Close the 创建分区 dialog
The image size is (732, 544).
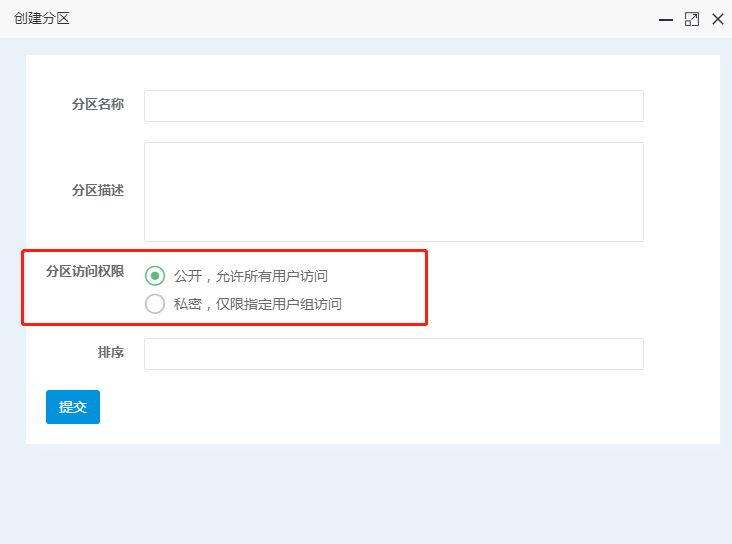[x=718, y=19]
